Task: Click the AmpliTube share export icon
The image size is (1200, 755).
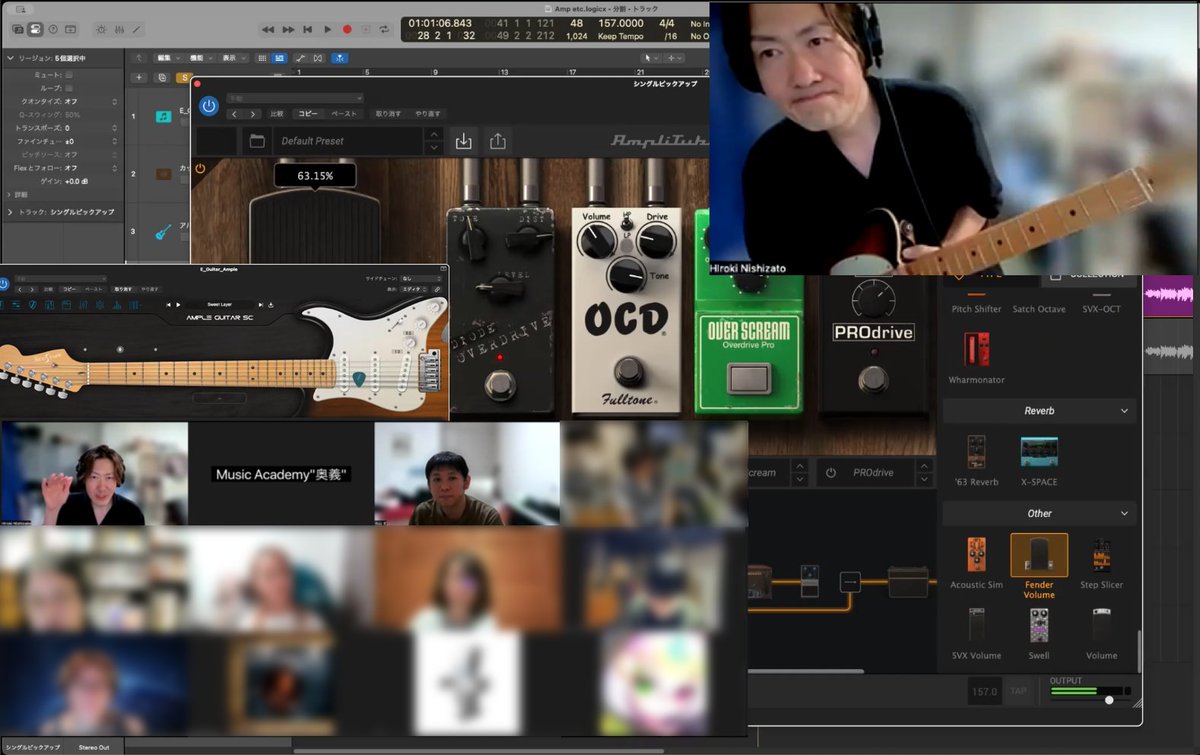Action: 497,141
